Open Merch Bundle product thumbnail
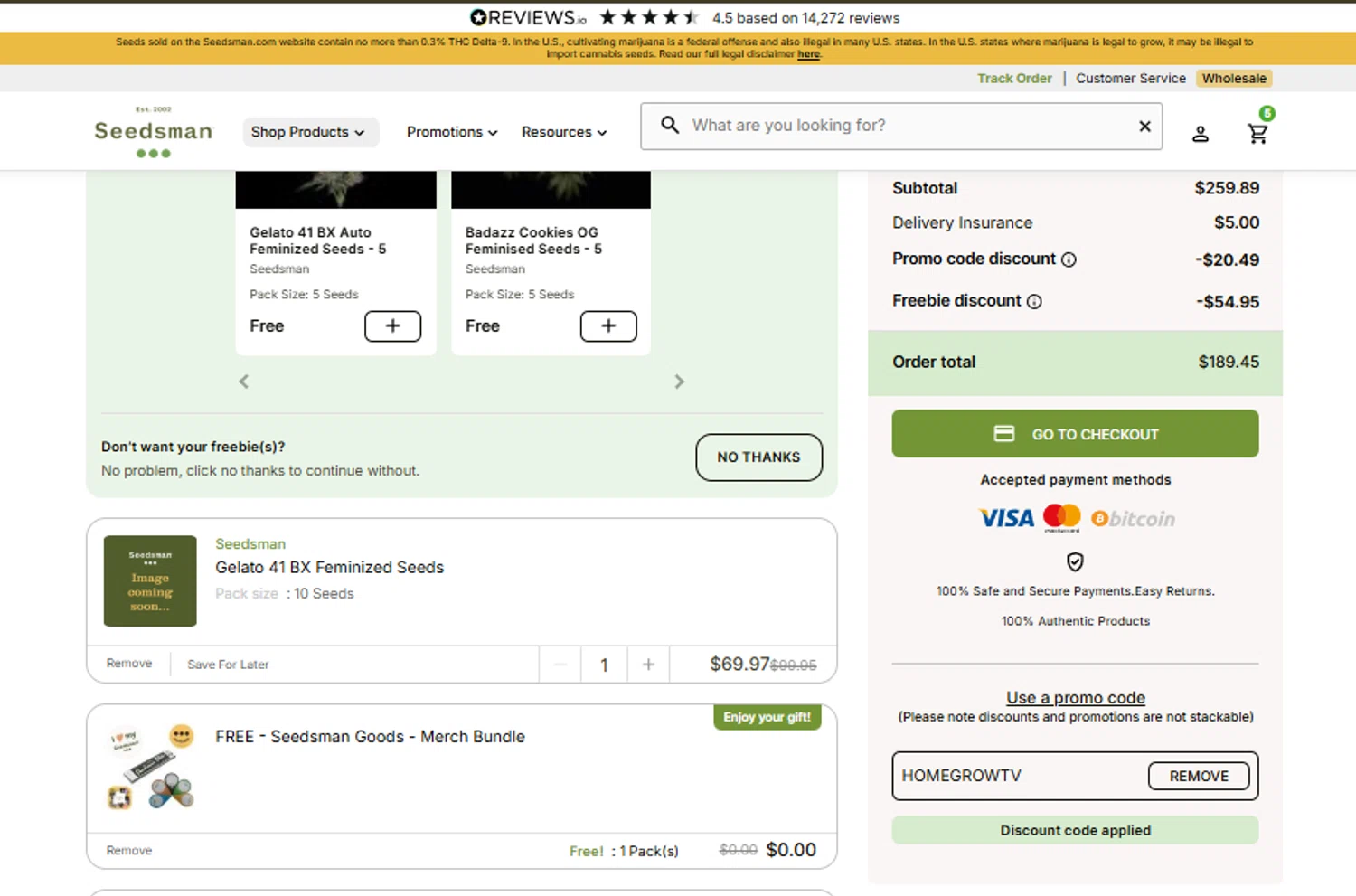 click(x=150, y=767)
